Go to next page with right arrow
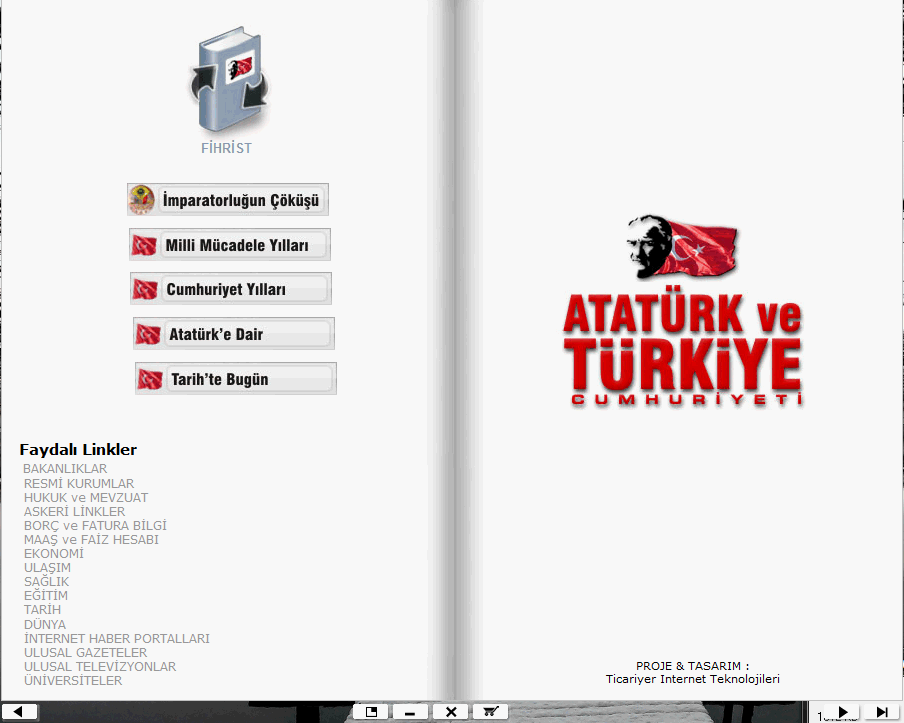This screenshot has height=723, width=904. coord(843,712)
